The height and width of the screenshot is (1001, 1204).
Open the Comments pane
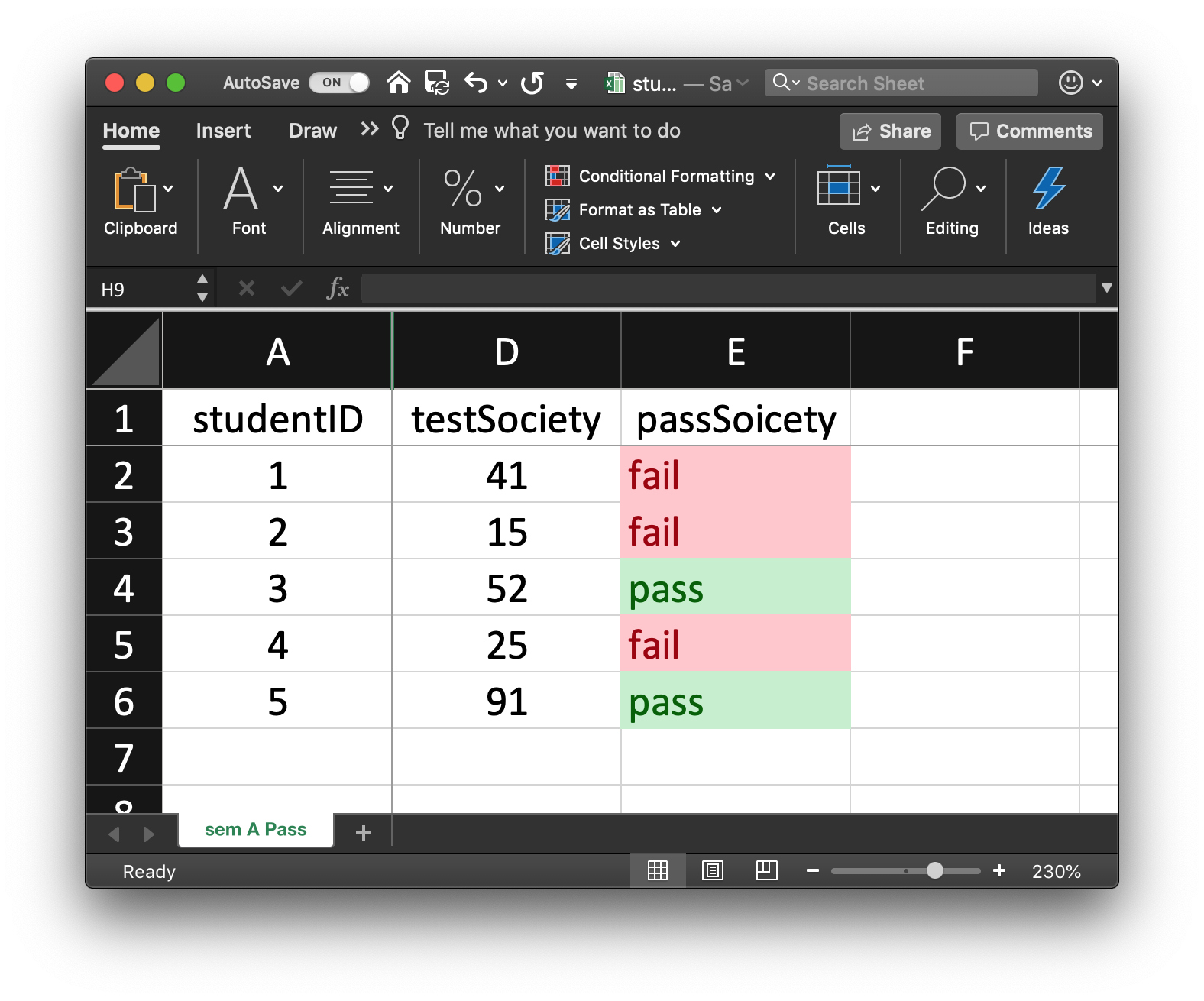[1030, 131]
